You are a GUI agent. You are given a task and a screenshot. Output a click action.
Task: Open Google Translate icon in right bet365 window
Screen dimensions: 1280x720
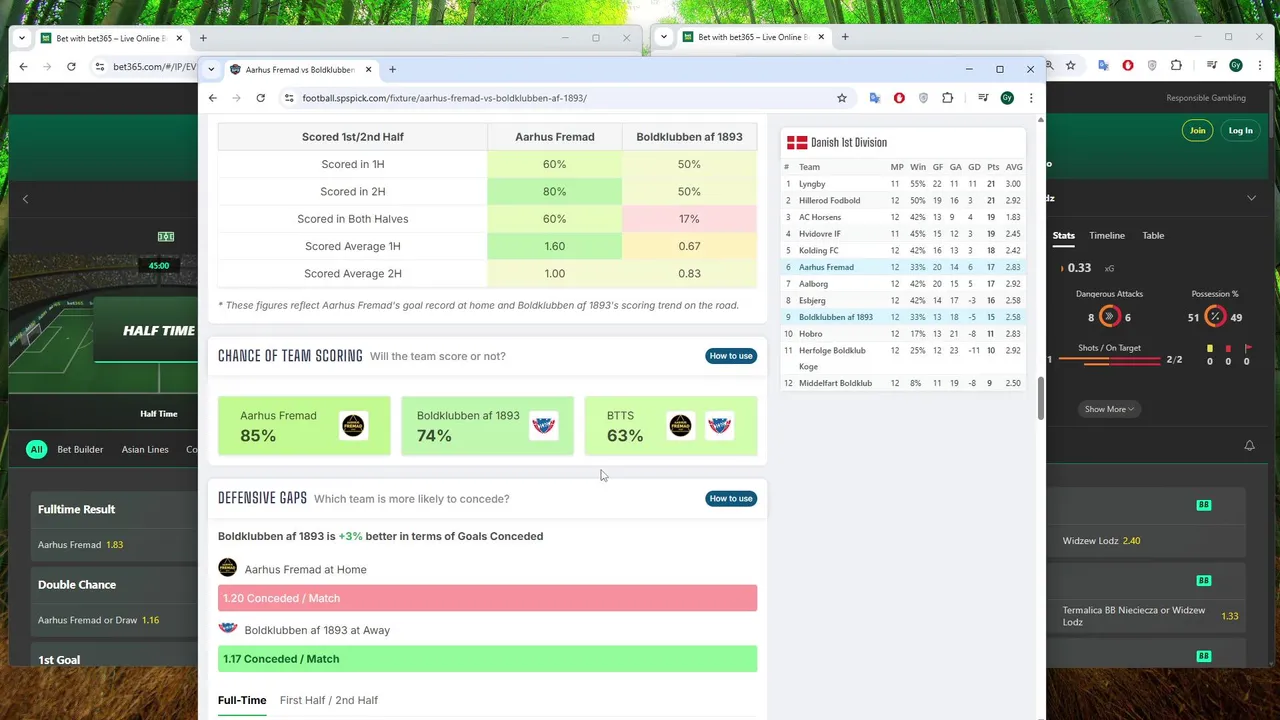(x=1103, y=65)
